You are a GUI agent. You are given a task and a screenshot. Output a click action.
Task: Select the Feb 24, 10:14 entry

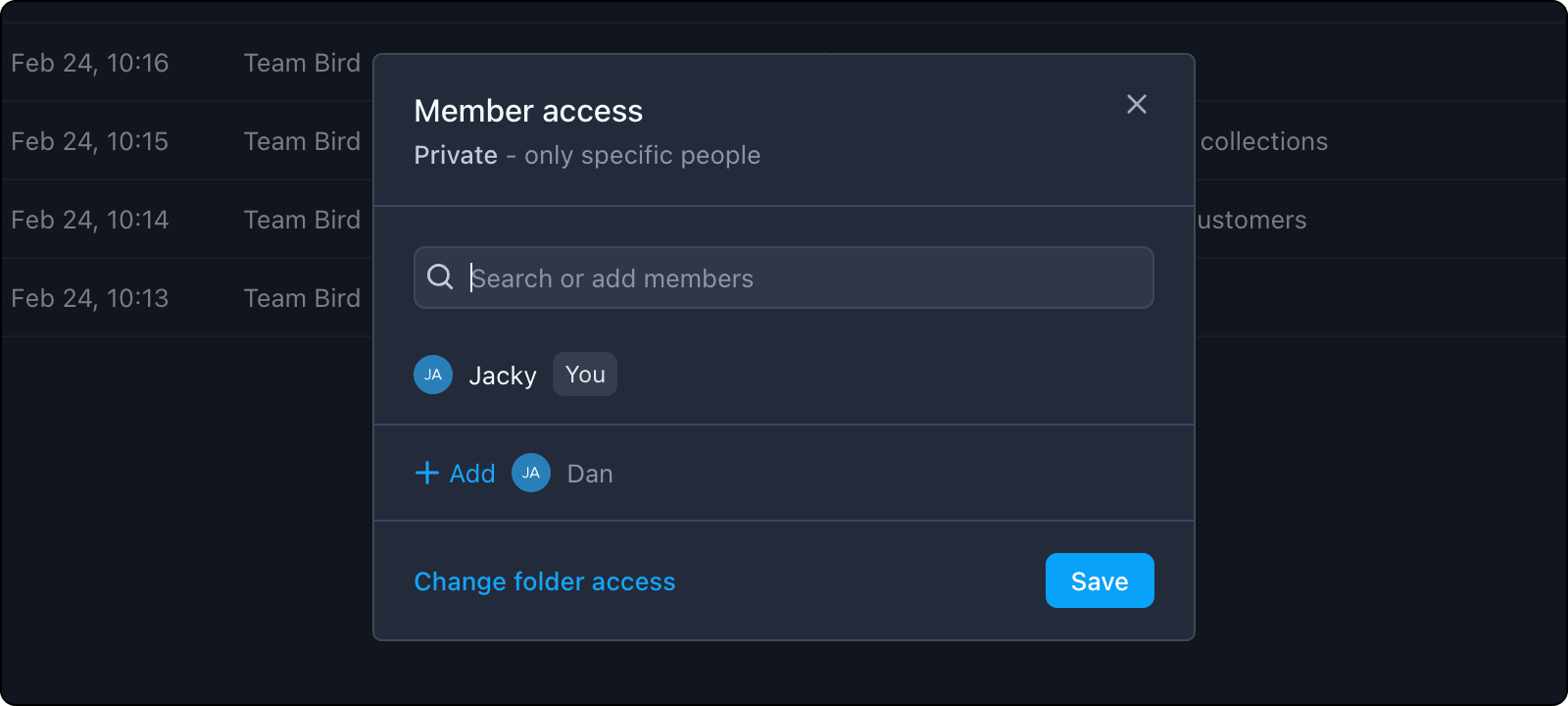point(90,220)
